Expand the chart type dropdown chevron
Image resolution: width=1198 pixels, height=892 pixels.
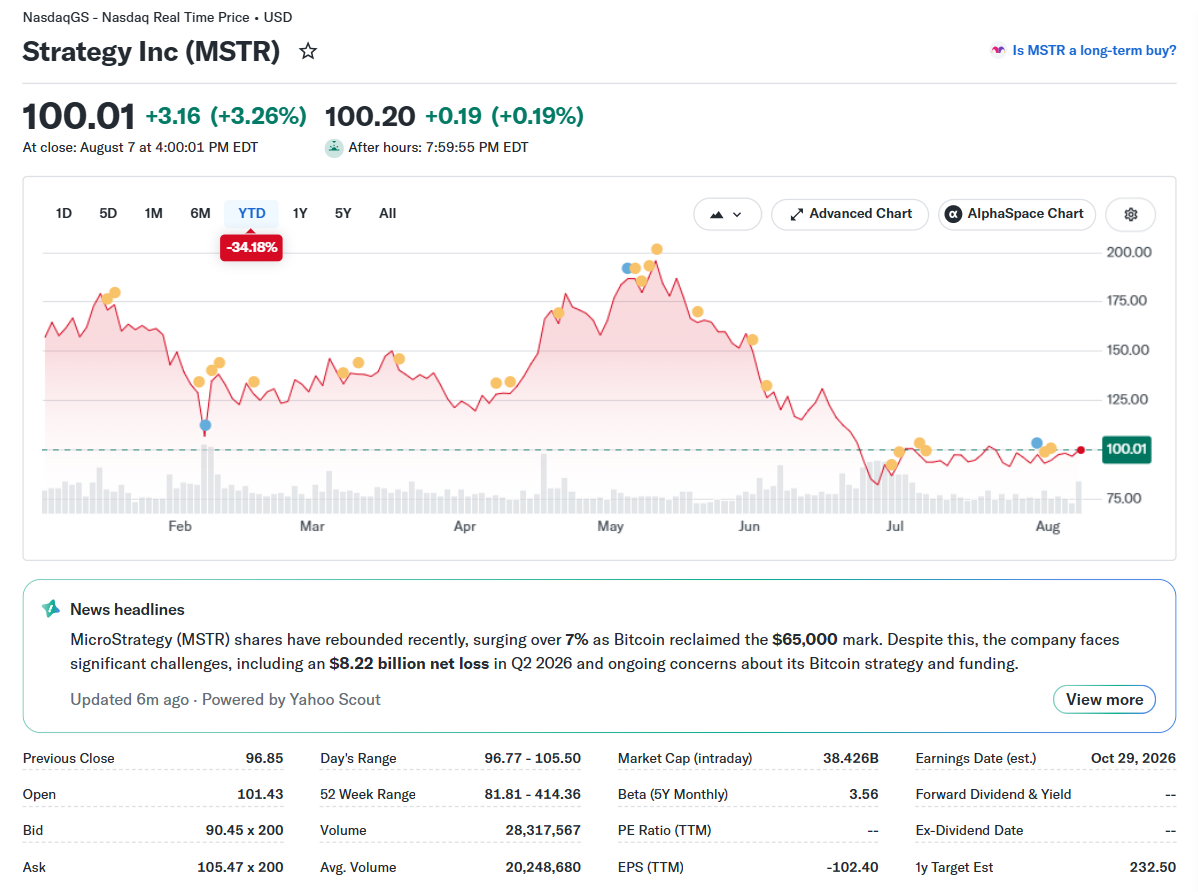[737, 215]
